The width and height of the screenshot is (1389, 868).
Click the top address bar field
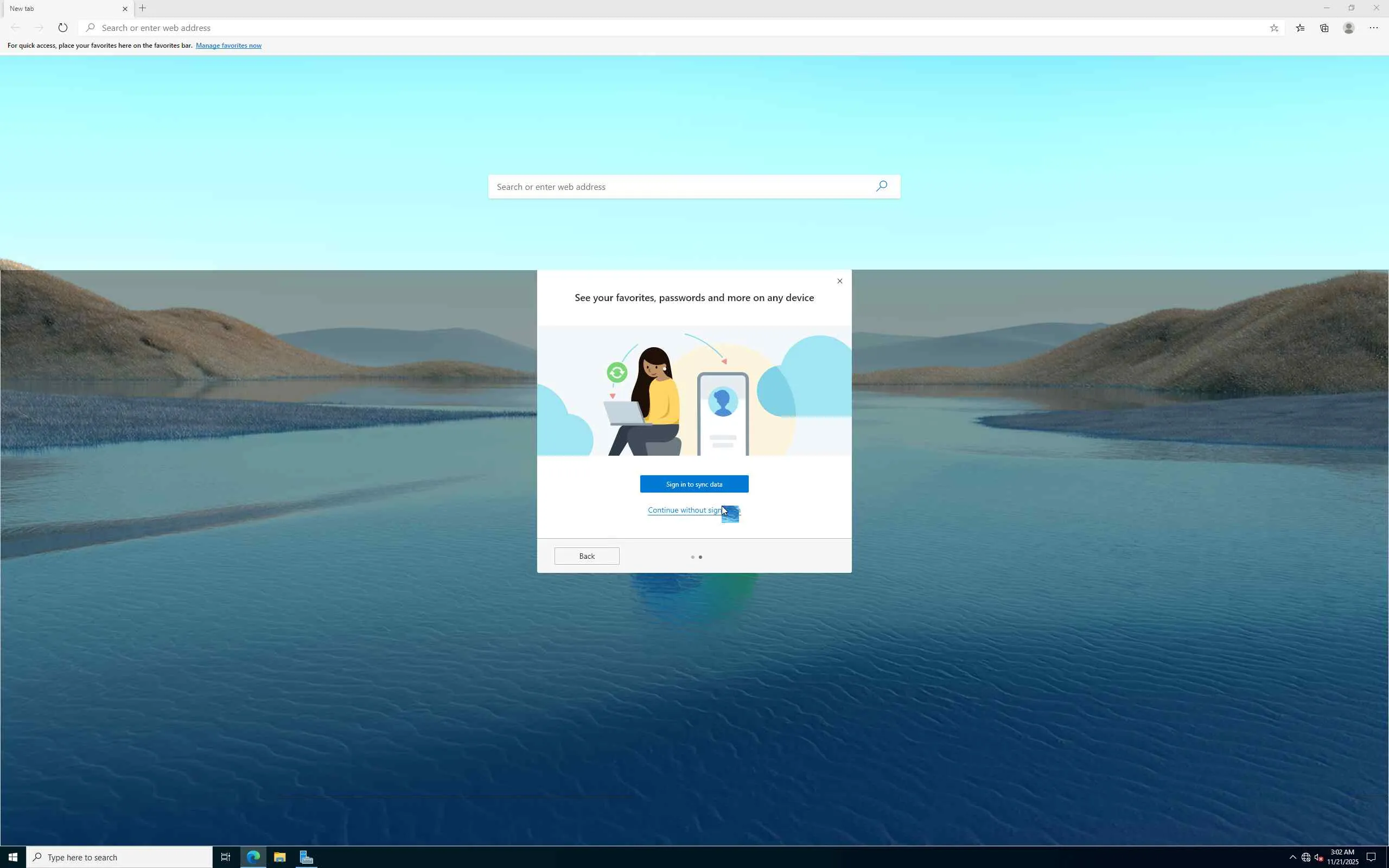point(632,28)
